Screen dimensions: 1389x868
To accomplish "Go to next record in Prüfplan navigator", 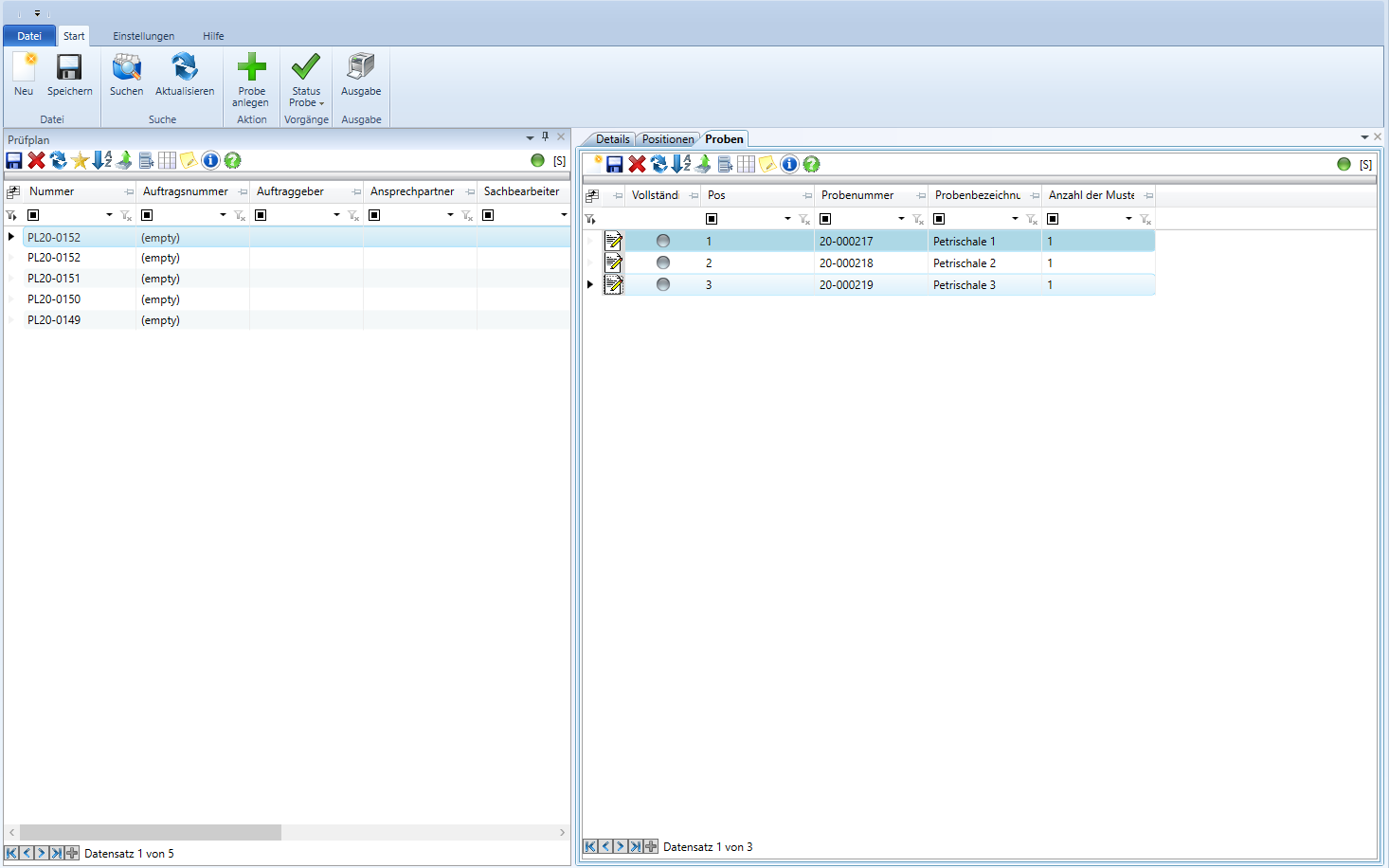I will [x=41, y=853].
